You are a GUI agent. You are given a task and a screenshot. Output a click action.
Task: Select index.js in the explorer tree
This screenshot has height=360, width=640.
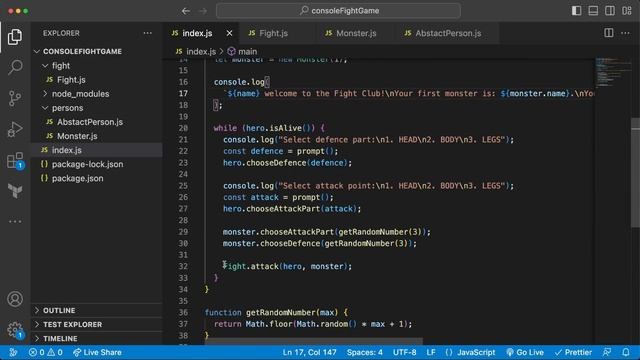coord(97,150)
